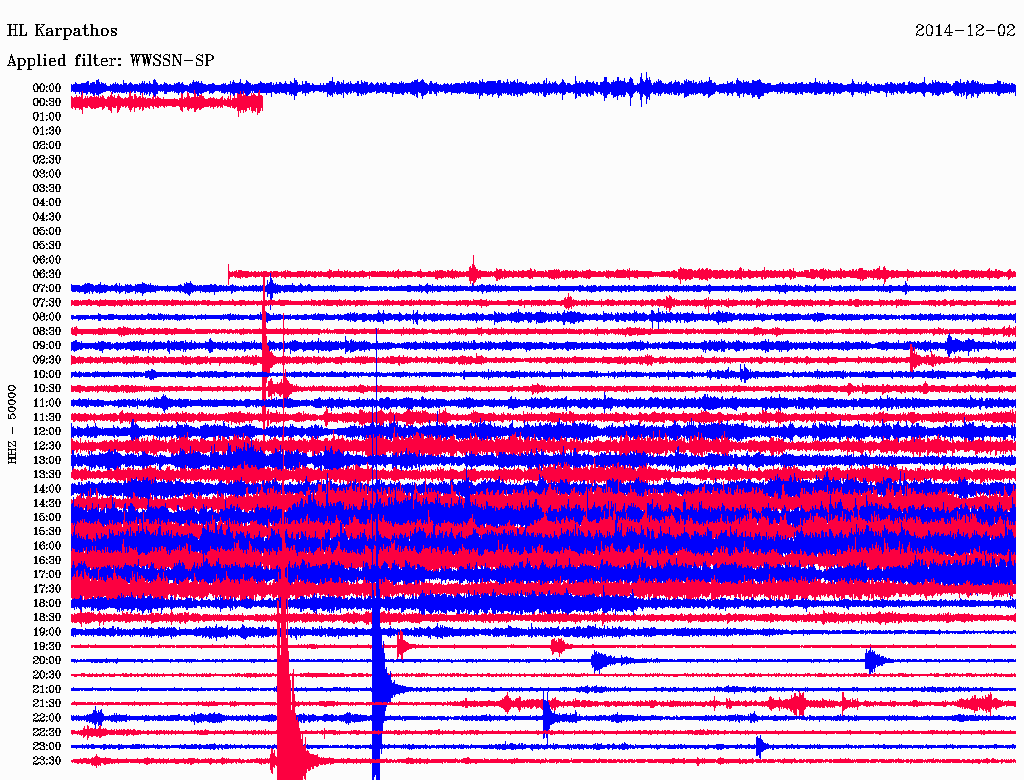Click the 06:30 trace time label
The width and height of the screenshot is (1024, 780).
(47, 274)
